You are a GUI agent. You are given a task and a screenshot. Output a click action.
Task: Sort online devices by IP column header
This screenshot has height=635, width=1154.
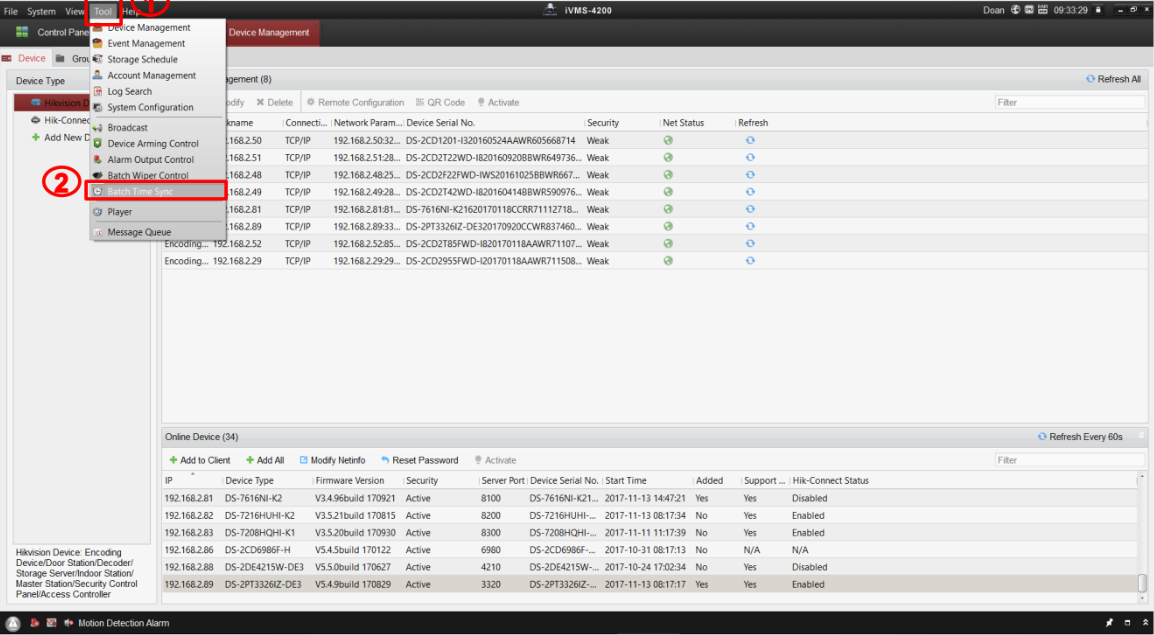(x=190, y=481)
